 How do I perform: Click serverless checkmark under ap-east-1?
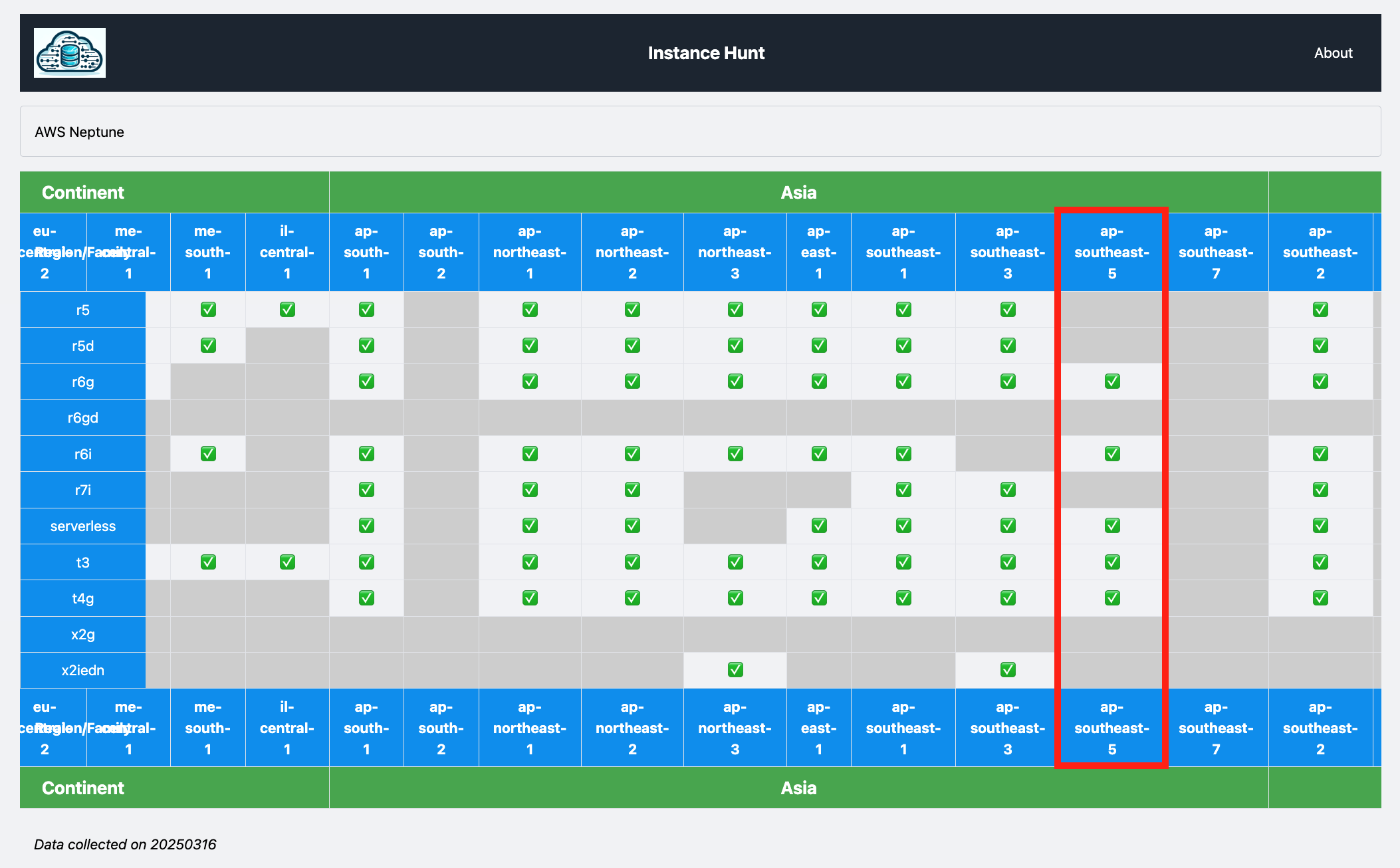[819, 526]
